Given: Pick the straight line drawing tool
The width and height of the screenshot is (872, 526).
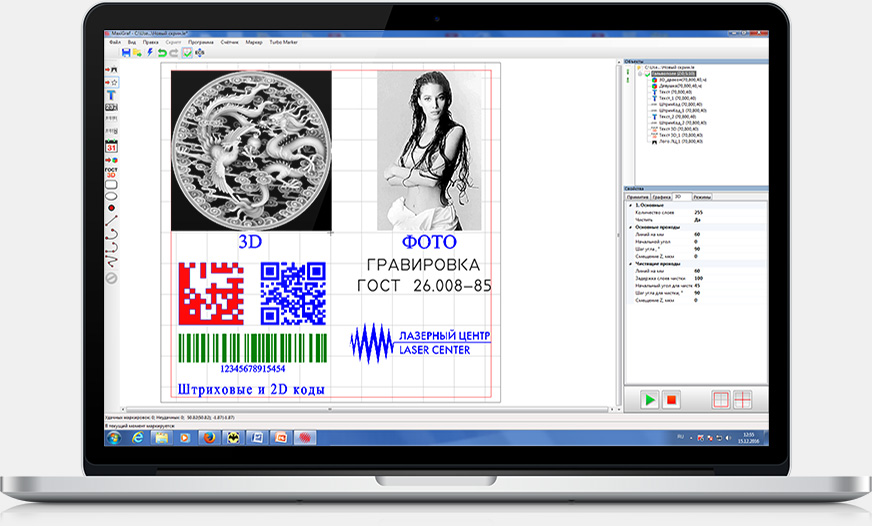Looking at the screenshot, I should 111,221.
